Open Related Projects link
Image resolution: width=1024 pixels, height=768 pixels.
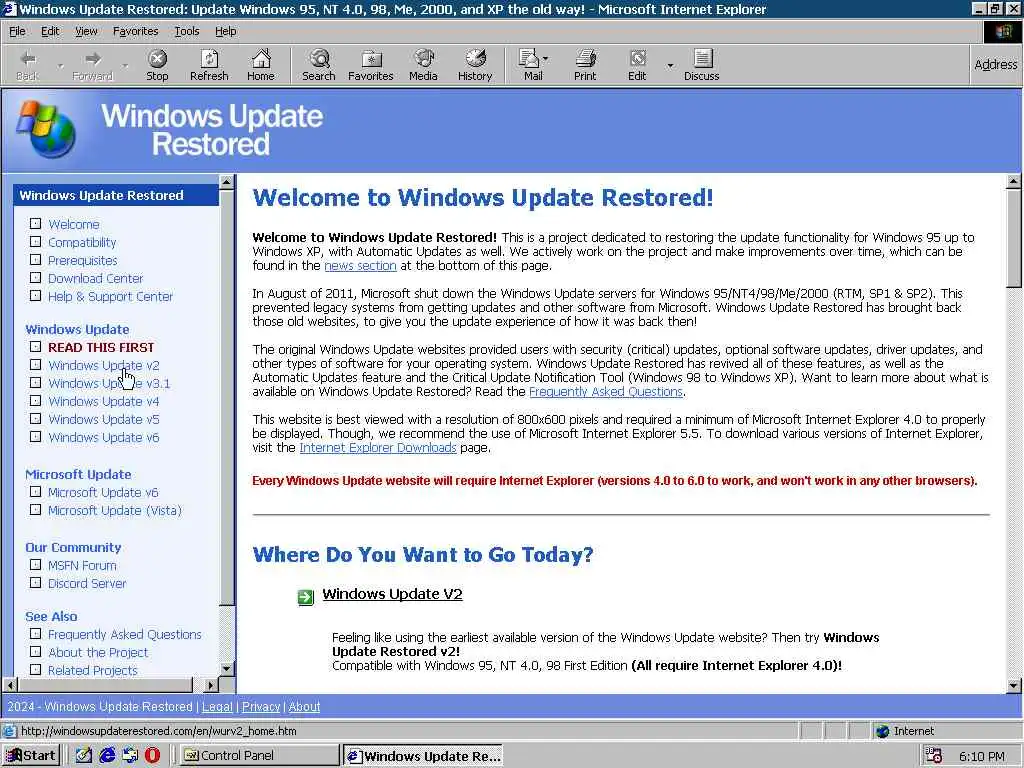pos(93,671)
